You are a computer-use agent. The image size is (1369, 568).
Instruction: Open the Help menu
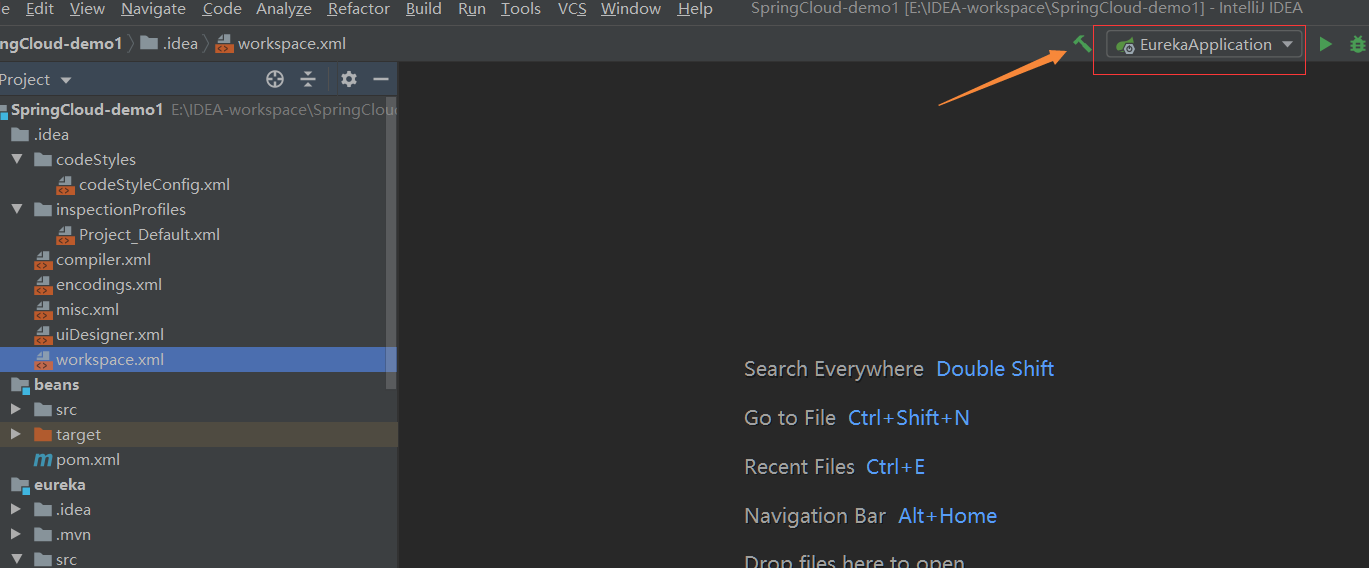coord(695,9)
